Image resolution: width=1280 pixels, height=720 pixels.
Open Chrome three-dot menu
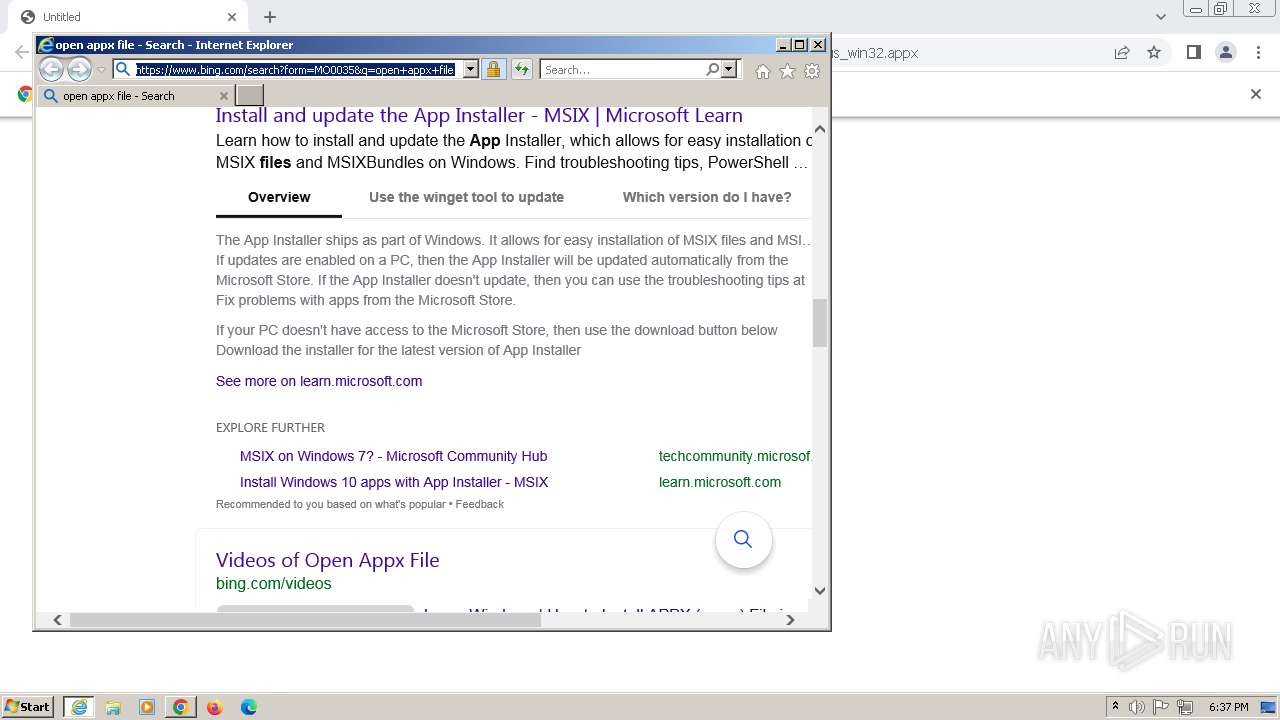(1258, 53)
